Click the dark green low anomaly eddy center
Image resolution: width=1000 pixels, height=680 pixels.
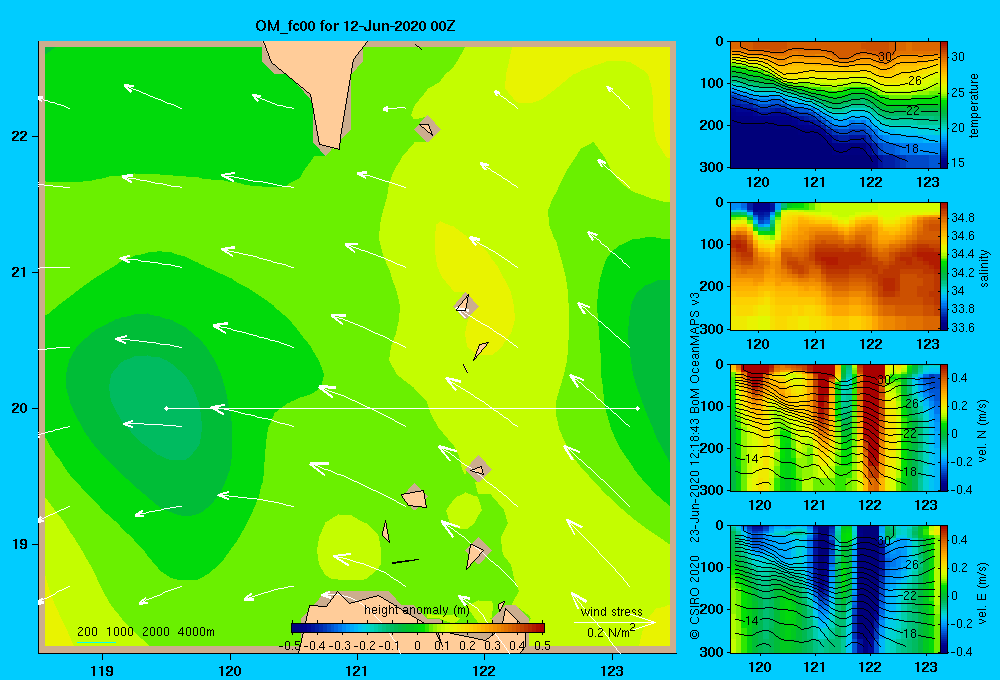click(x=156, y=408)
